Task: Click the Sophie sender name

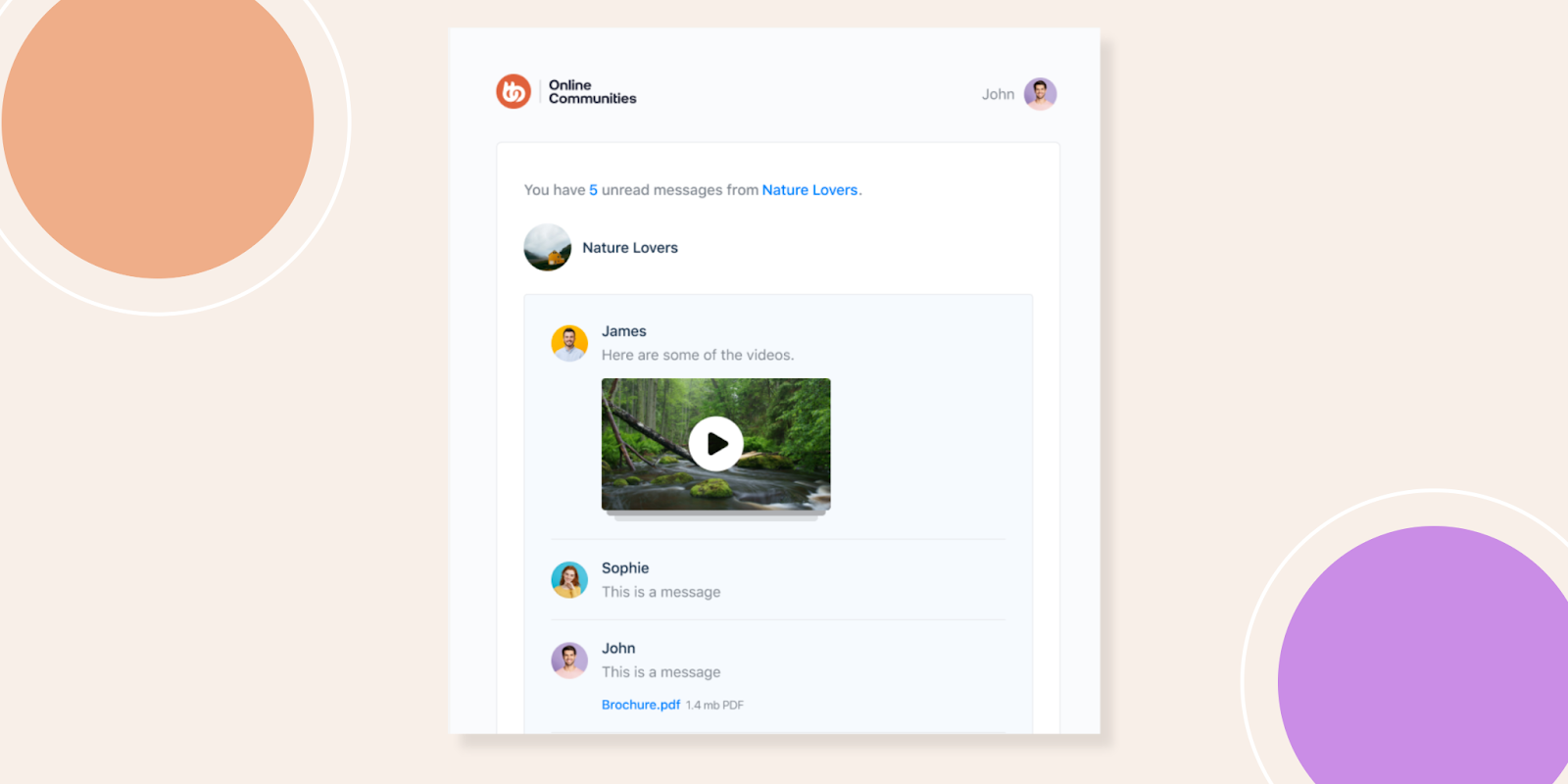Action: pos(625,568)
